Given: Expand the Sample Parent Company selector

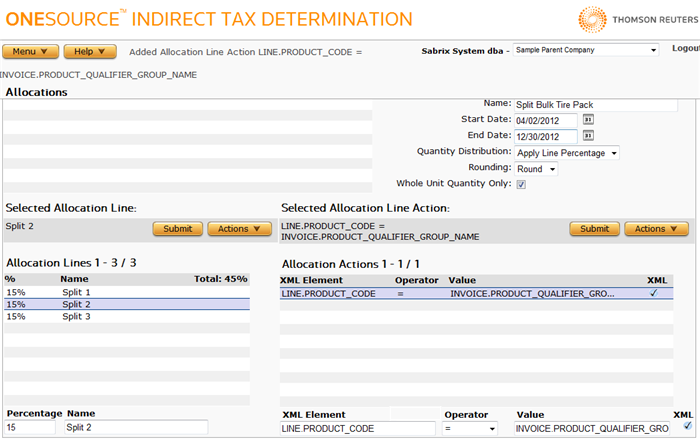Looking at the screenshot, I should 584,49.
